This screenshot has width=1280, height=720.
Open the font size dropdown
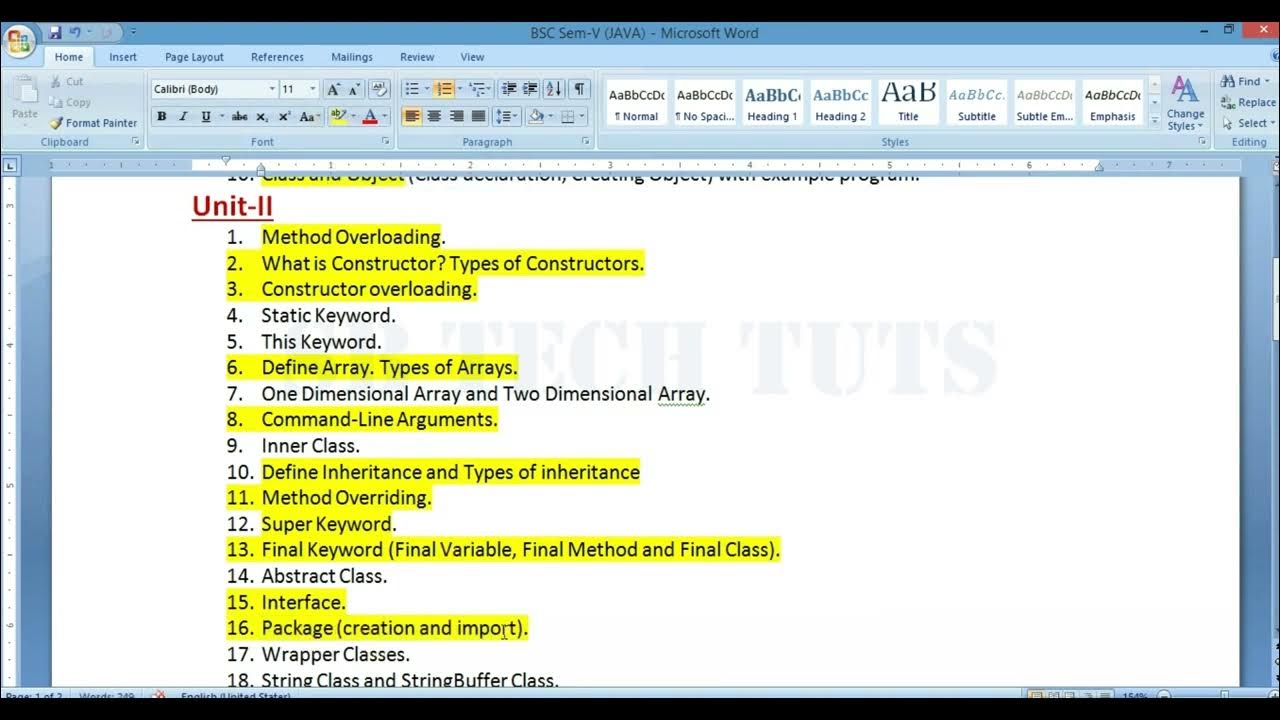[313, 89]
